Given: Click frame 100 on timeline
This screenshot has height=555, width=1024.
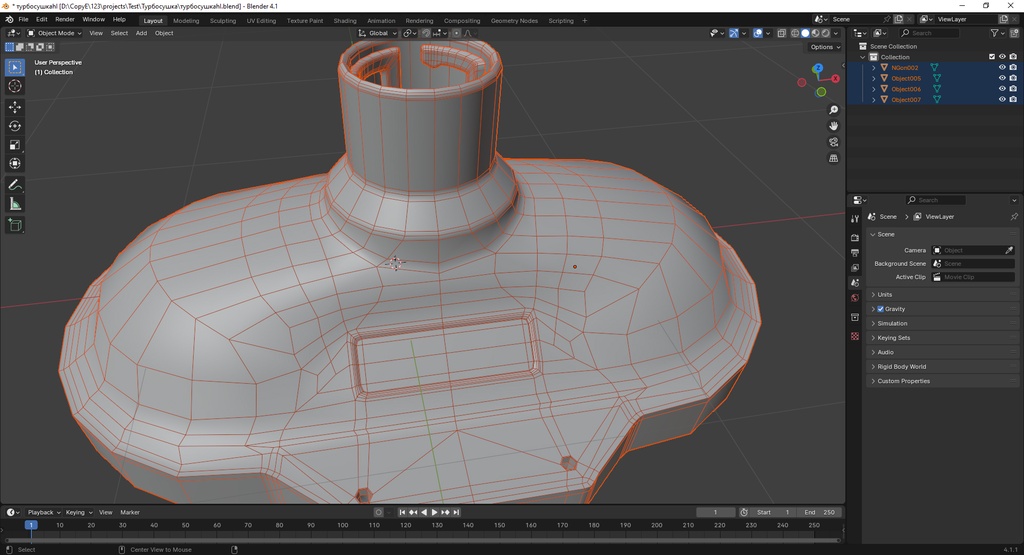Looking at the screenshot, I should (342, 525).
